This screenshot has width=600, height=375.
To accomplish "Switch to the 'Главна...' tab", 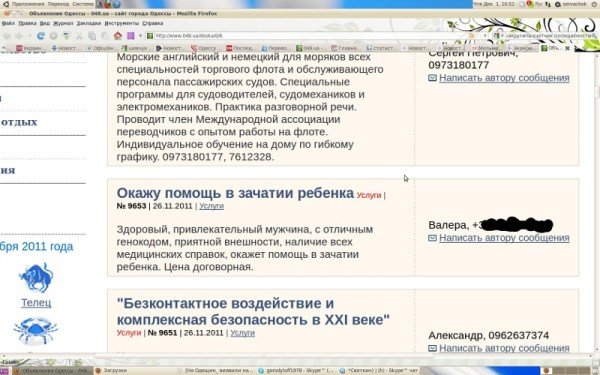I will point(346,48).
